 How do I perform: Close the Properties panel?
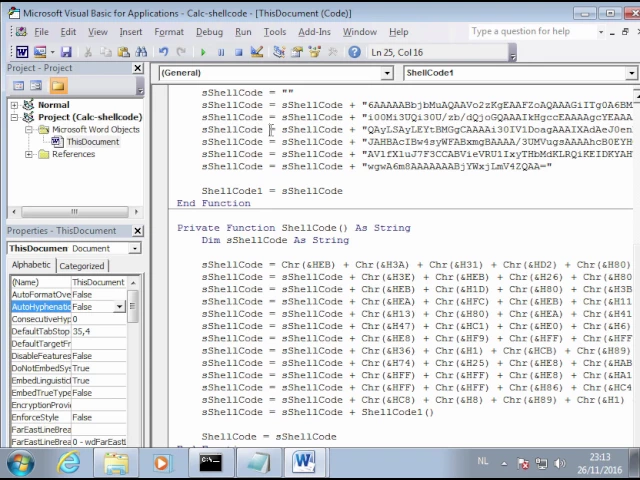[x=138, y=231]
